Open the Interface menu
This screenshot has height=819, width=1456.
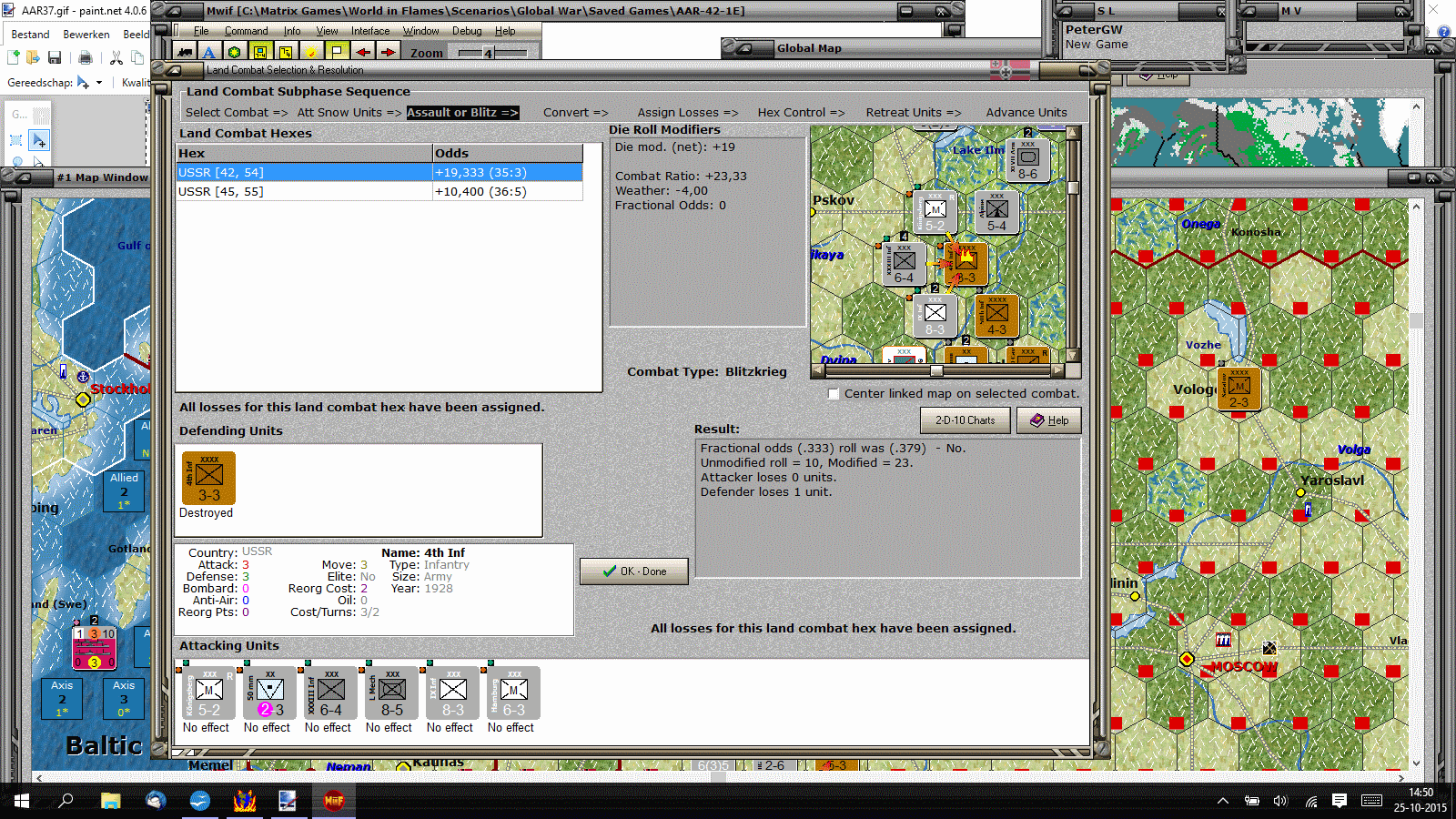click(370, 31)
